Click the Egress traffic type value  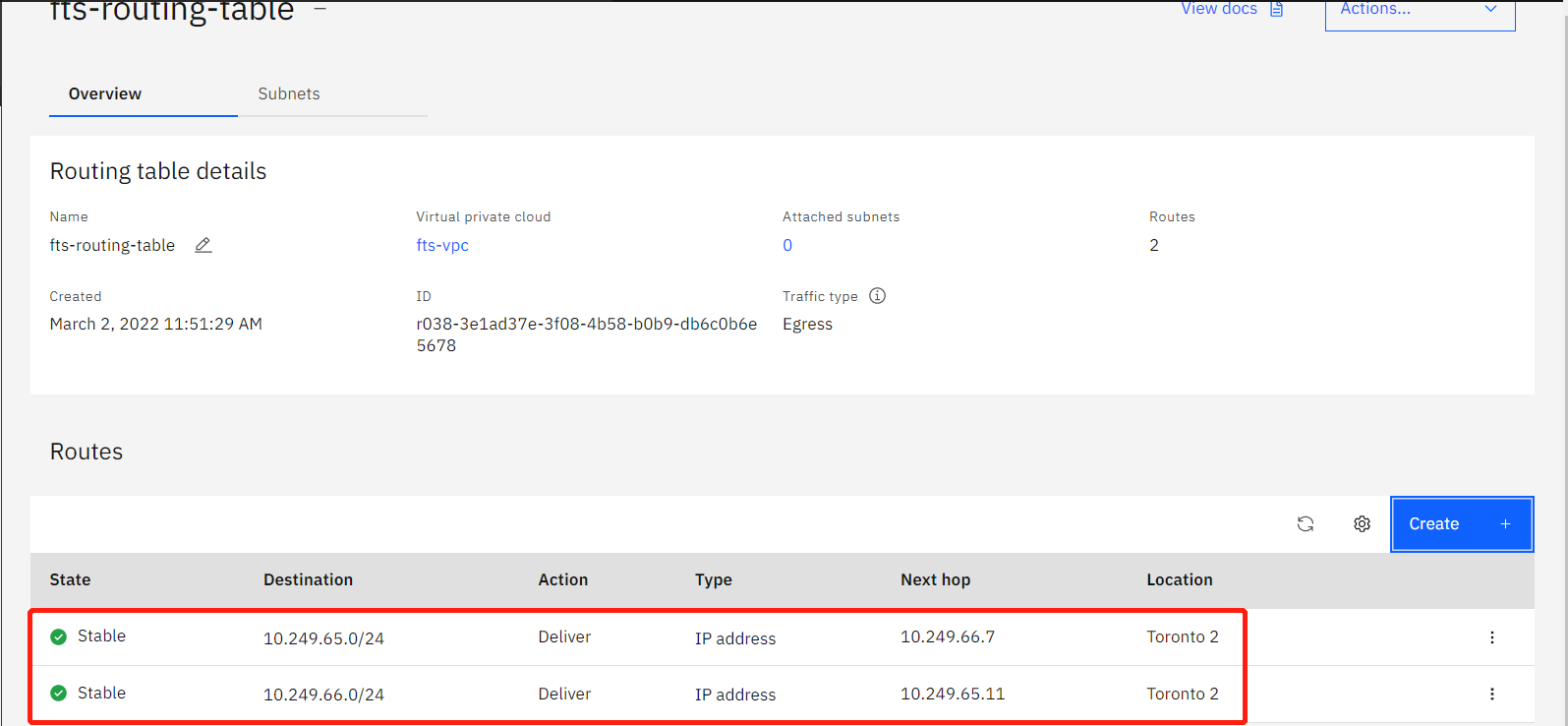[807, 325]
